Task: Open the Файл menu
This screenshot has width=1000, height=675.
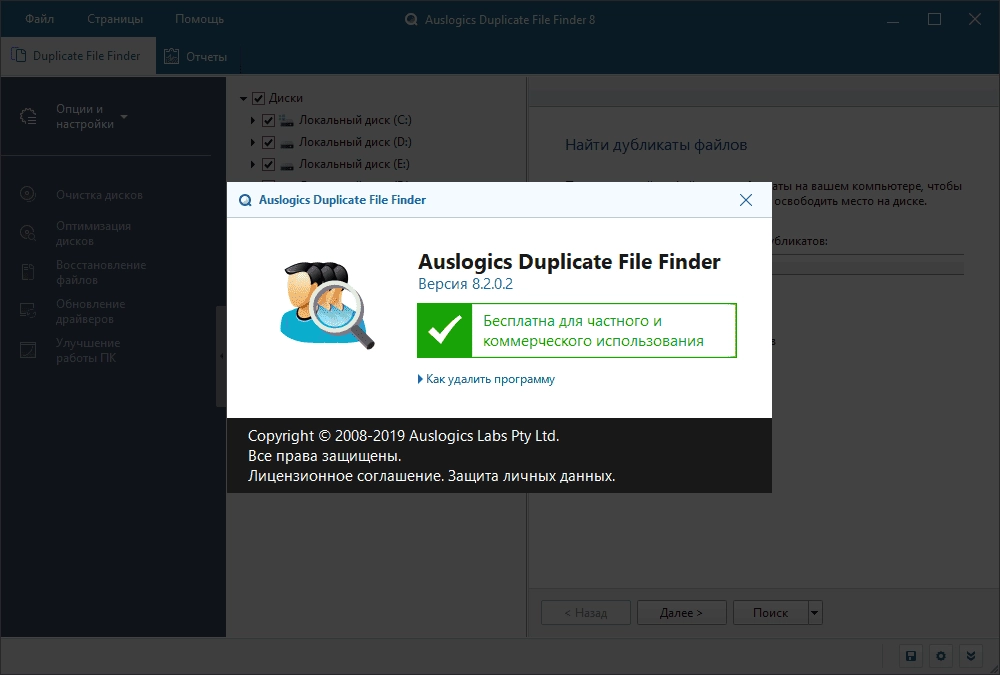Action: pyautogui.click(x=39, y=19)
